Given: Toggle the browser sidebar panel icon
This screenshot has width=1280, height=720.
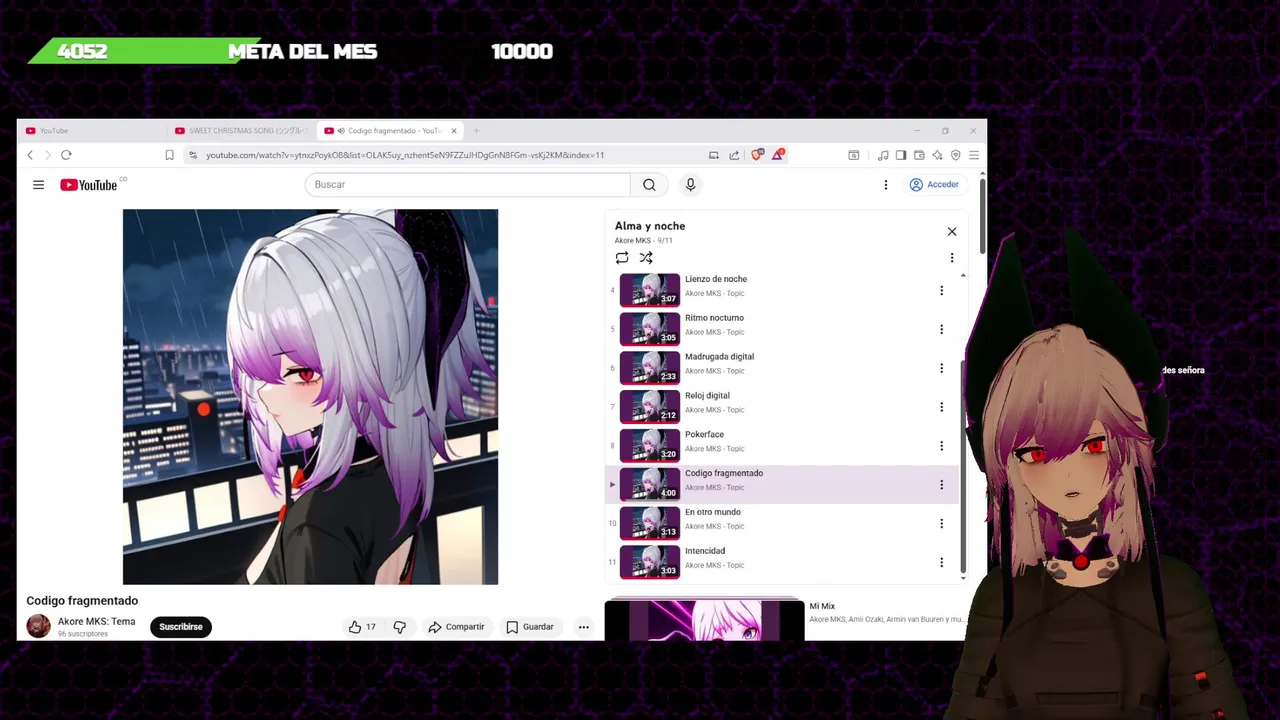Looking at the screenshot, I should pyautogui.click(x=901, y=155).
